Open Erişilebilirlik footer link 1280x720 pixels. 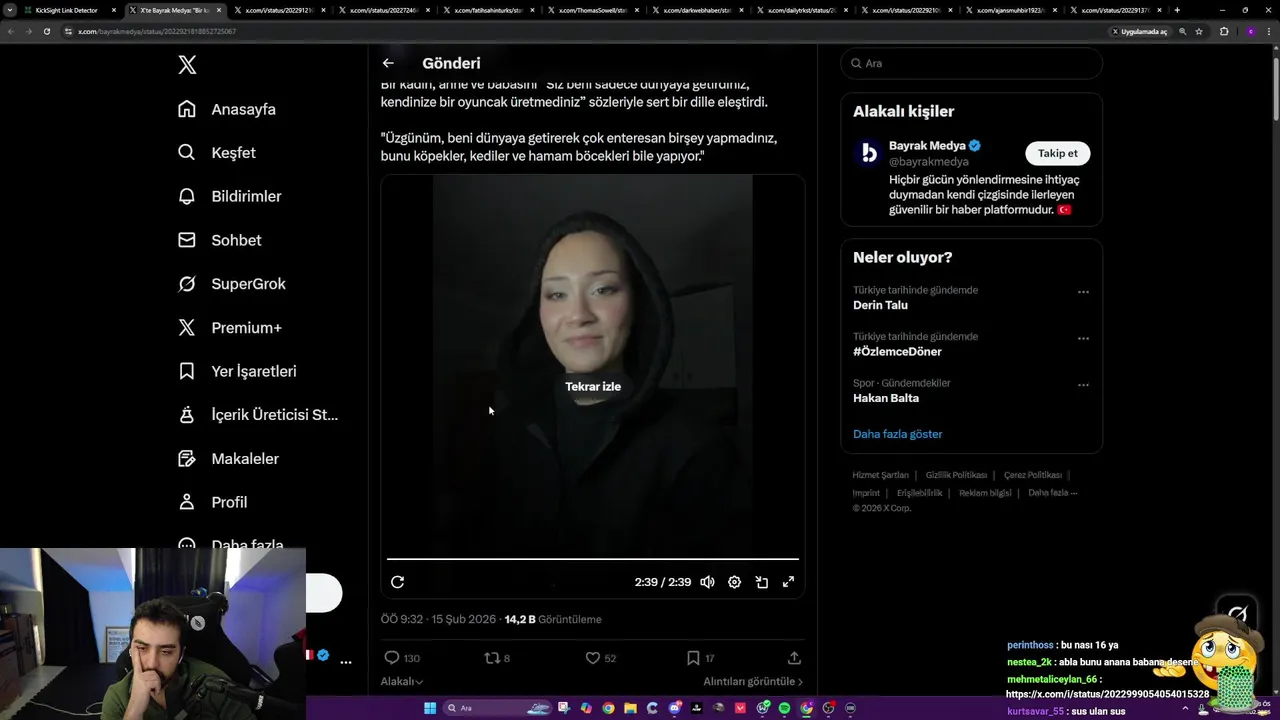click(x=919, y=493)
